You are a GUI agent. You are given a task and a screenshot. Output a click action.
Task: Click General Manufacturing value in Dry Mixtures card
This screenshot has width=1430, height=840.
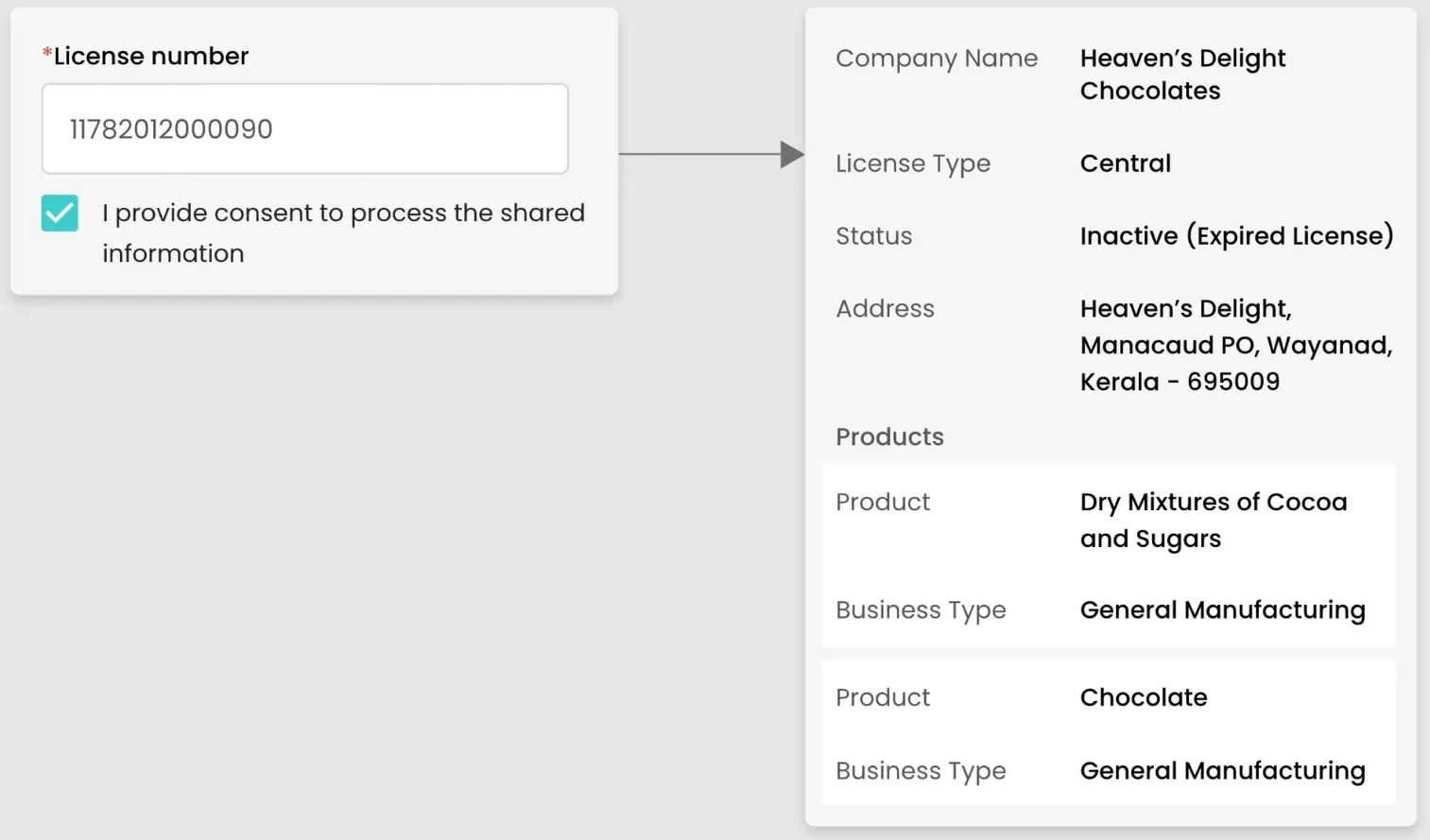1222,610
